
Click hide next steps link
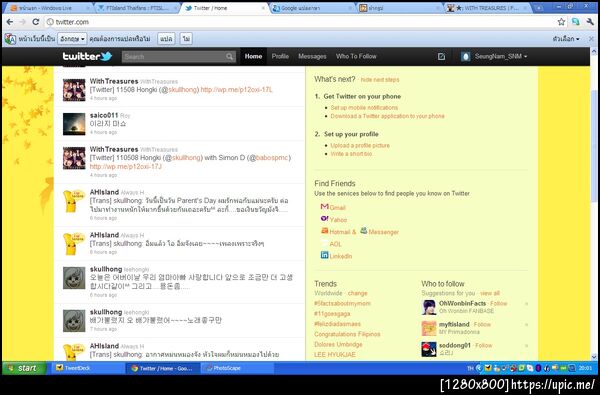tap(380, 80)
